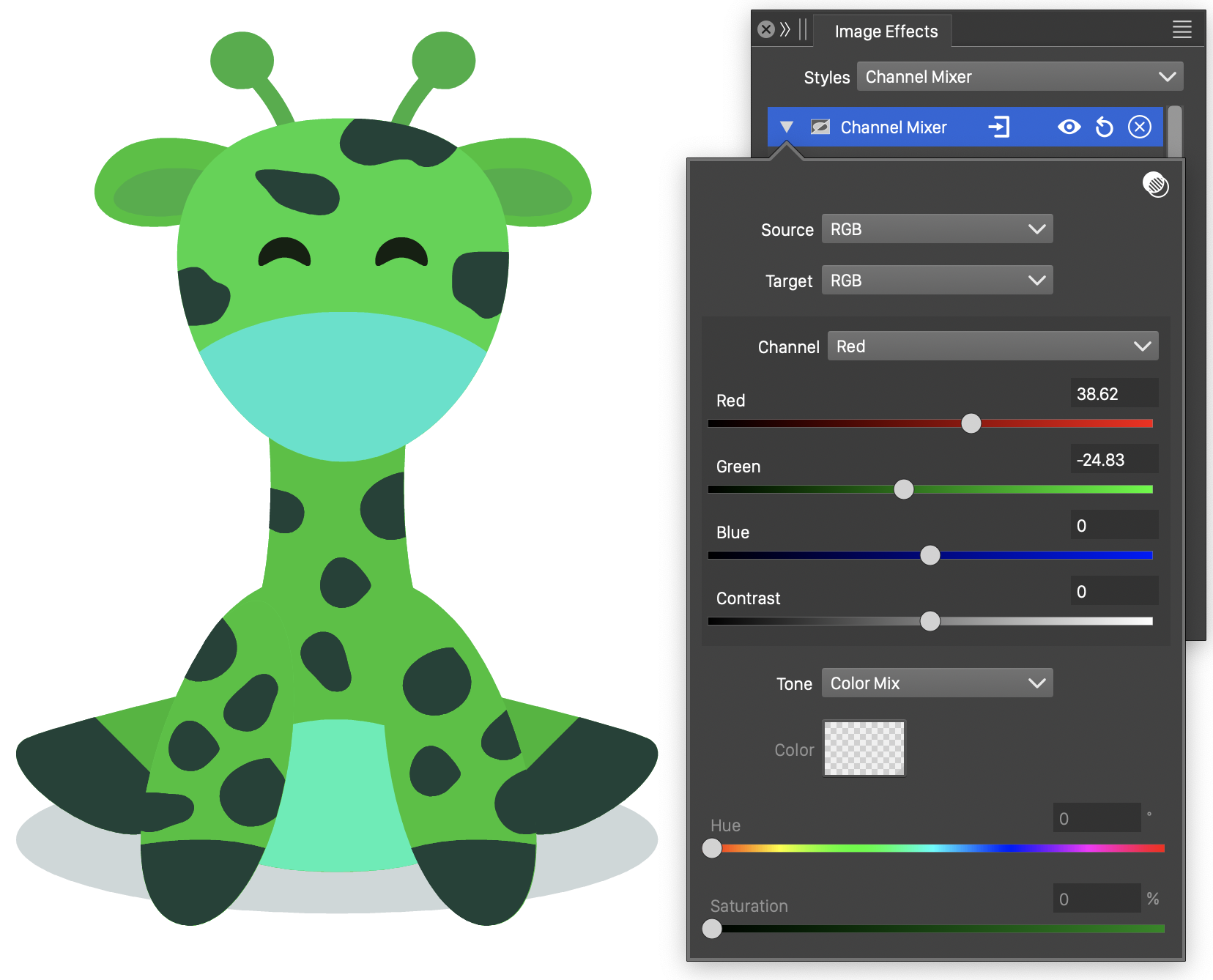
Task: Open the panel hamburger menu
Action: point(1182,29)
